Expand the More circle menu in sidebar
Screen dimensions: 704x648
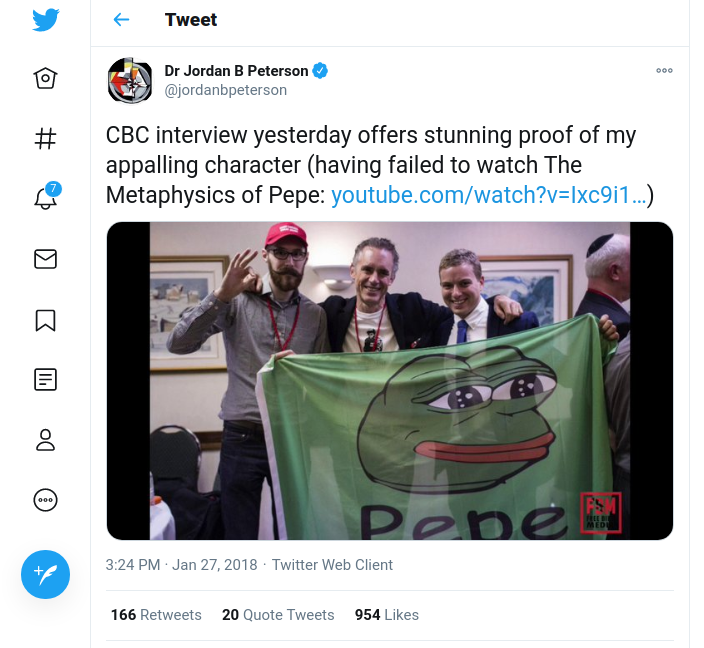45,500
